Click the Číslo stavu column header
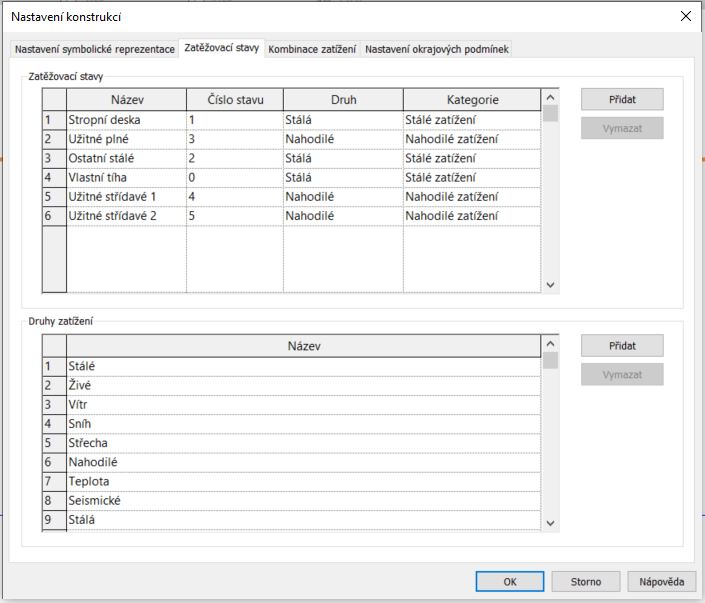705x603 pixels. coord(235,100)
